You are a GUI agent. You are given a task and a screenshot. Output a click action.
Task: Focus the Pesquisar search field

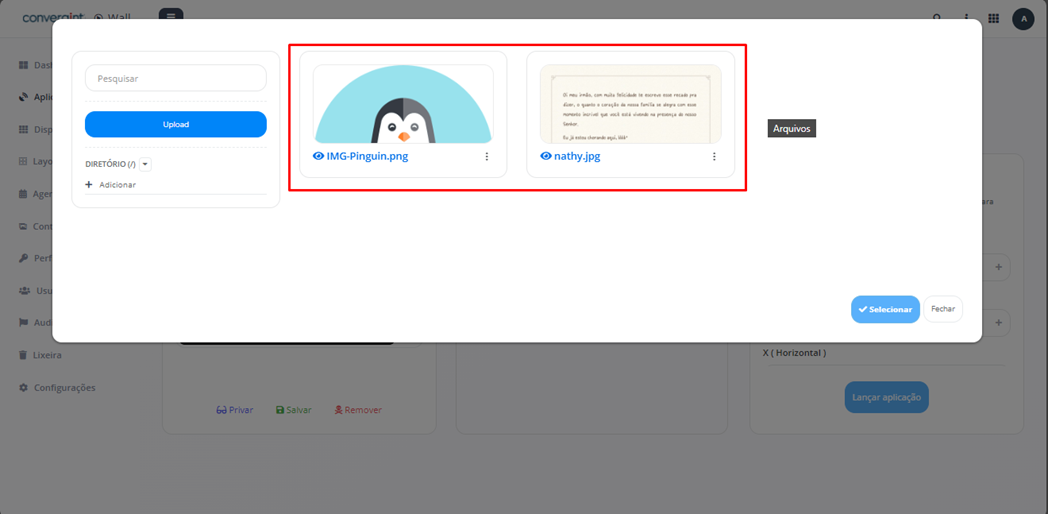176,78
